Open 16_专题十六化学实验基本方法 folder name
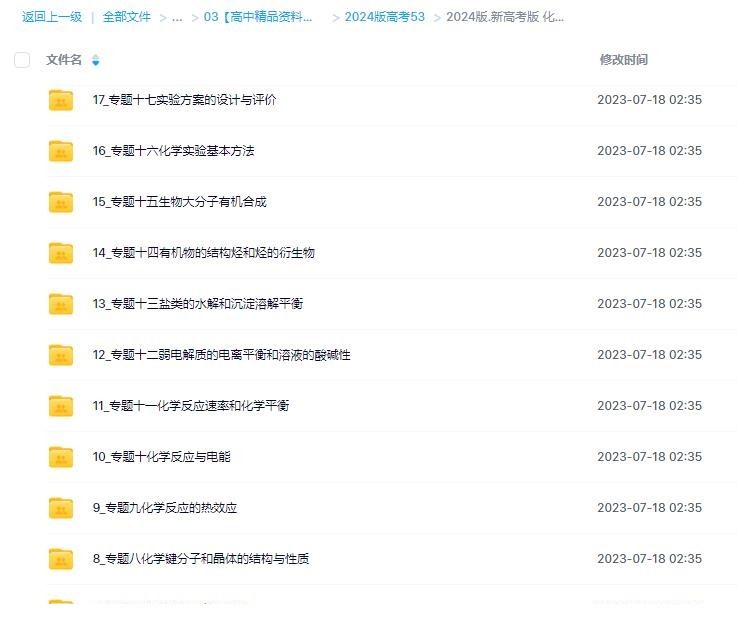Viewport: 738px width, 627px height. 174,151
